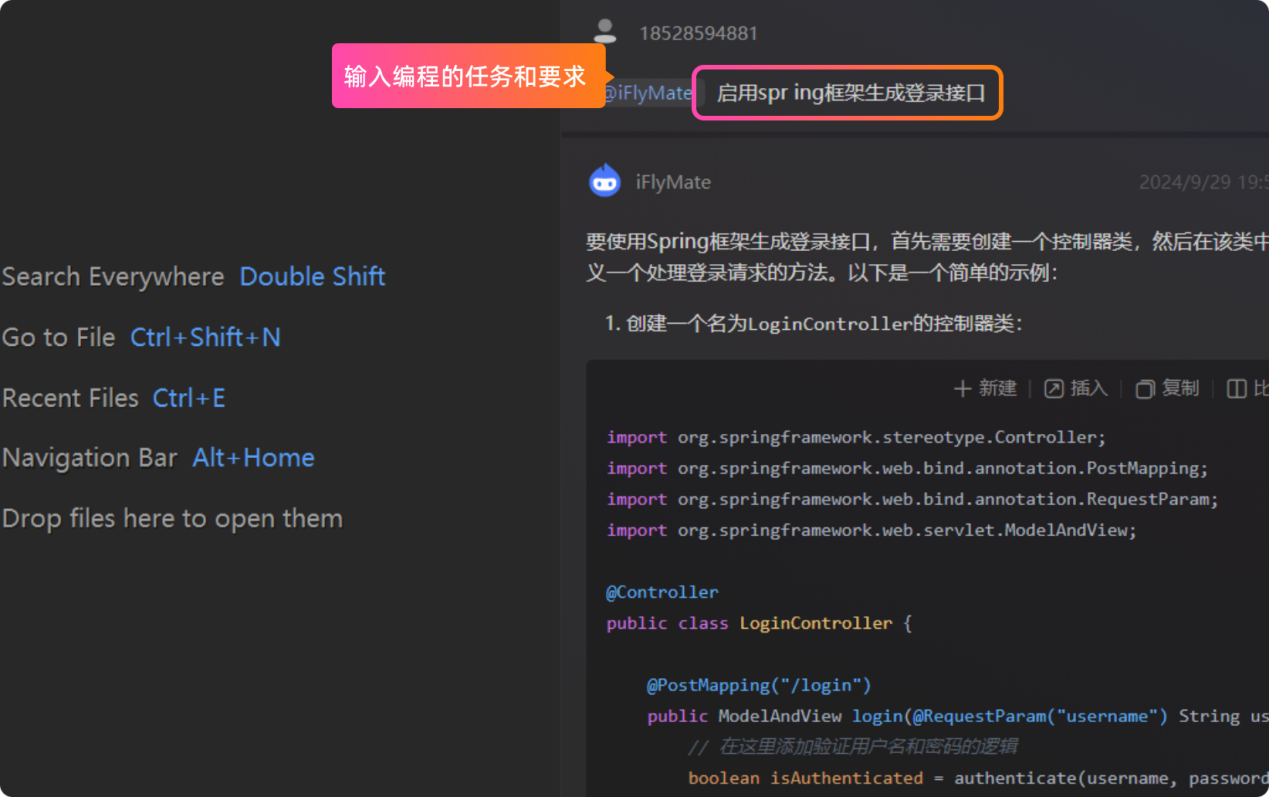Image resolution: width=1269 pixels, height=797 pixels.
Task: Click the public ModelAndView login method line
Action: pyautogui.click(x=957, y=716)
